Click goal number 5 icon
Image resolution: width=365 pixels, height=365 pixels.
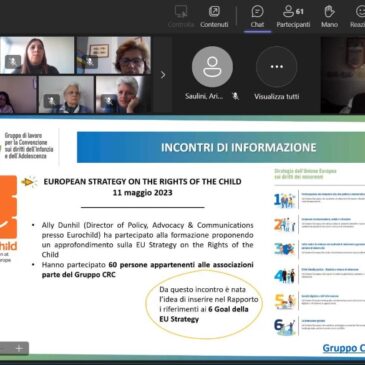(x=284, y=302)
